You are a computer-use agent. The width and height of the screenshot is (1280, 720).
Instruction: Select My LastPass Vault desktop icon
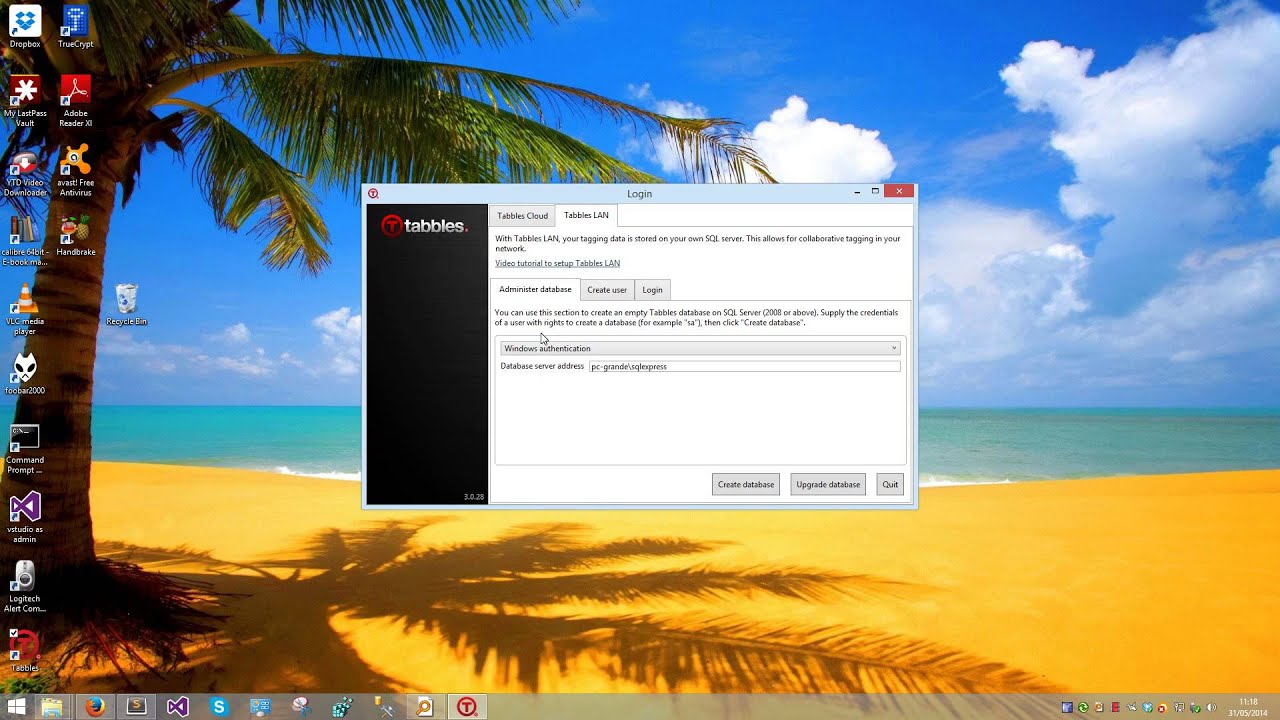[25, 101]
